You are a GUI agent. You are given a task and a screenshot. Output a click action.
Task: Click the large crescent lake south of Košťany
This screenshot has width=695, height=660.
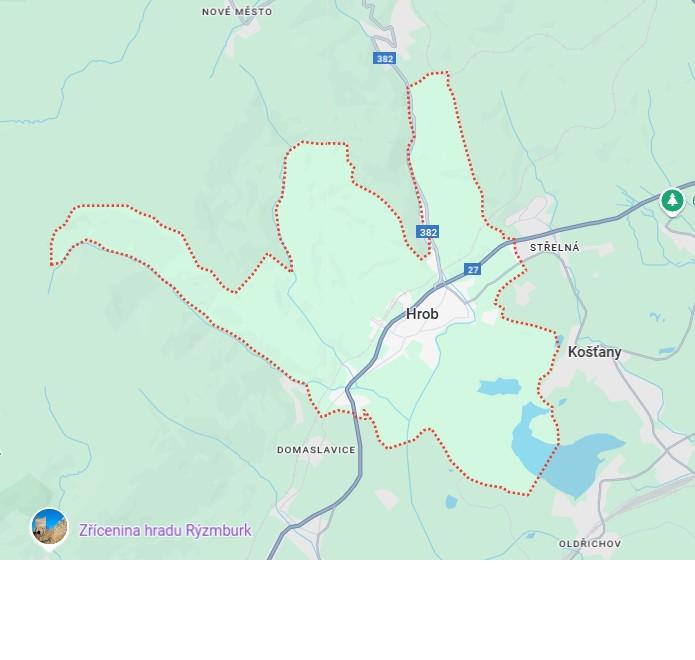pos(572,465)
